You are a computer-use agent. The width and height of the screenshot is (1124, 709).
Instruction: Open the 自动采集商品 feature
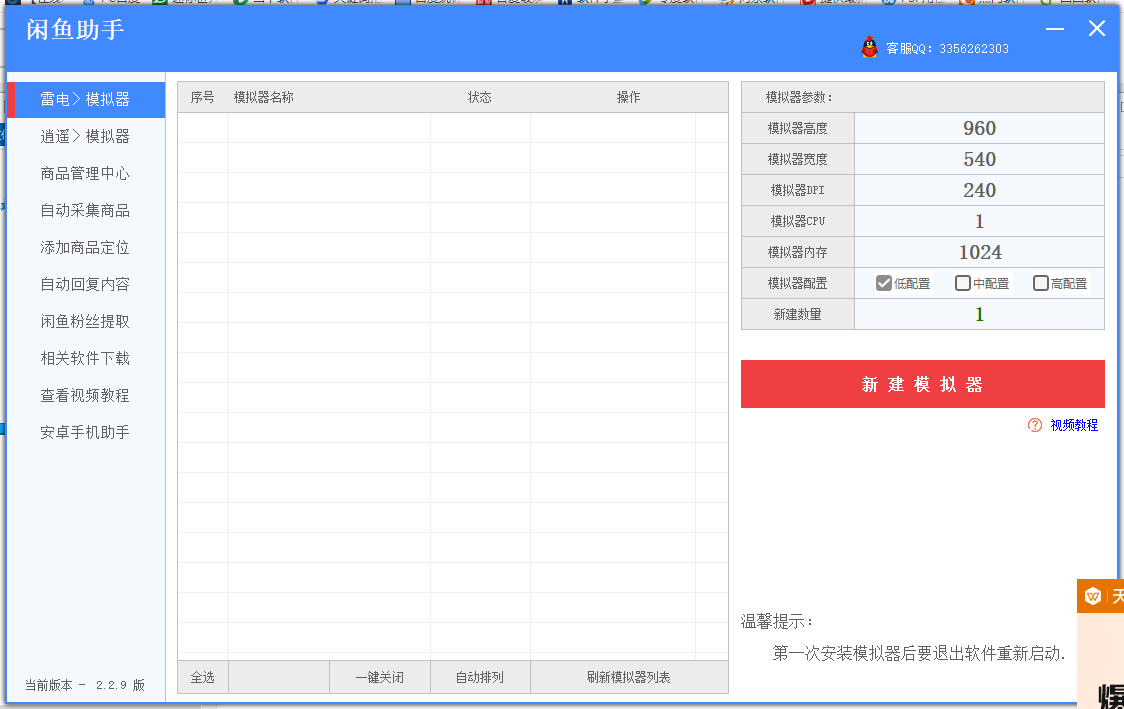point(86,209)
